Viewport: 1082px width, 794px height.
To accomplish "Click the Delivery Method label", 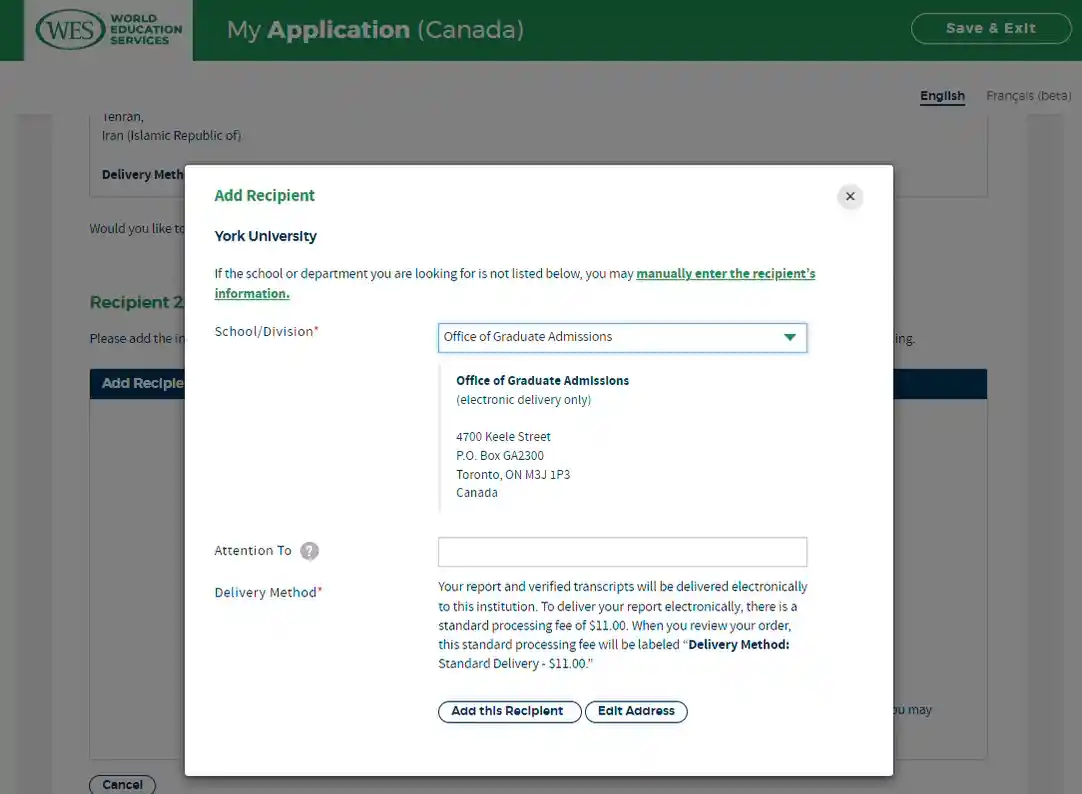I will click(x=268, y=593).
